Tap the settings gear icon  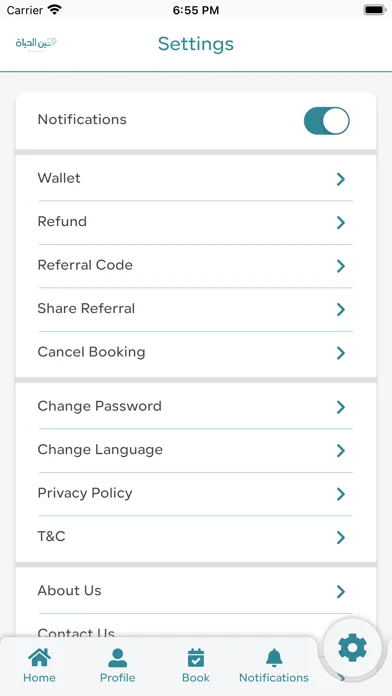click(x=352, y=648)
